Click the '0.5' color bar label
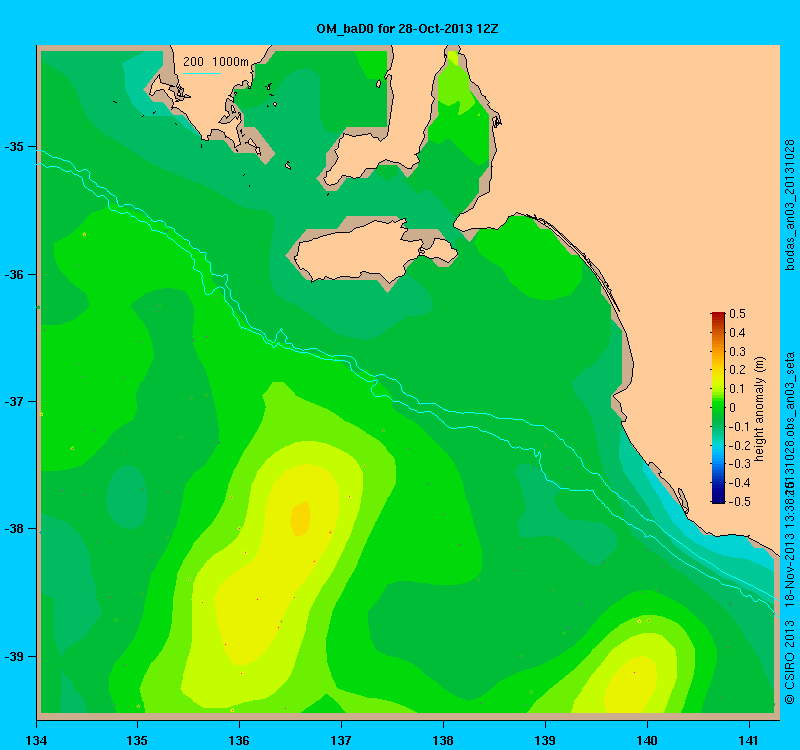Image resolution: width=800 pixels, height=750 pixels. click(x=737, y=314)
